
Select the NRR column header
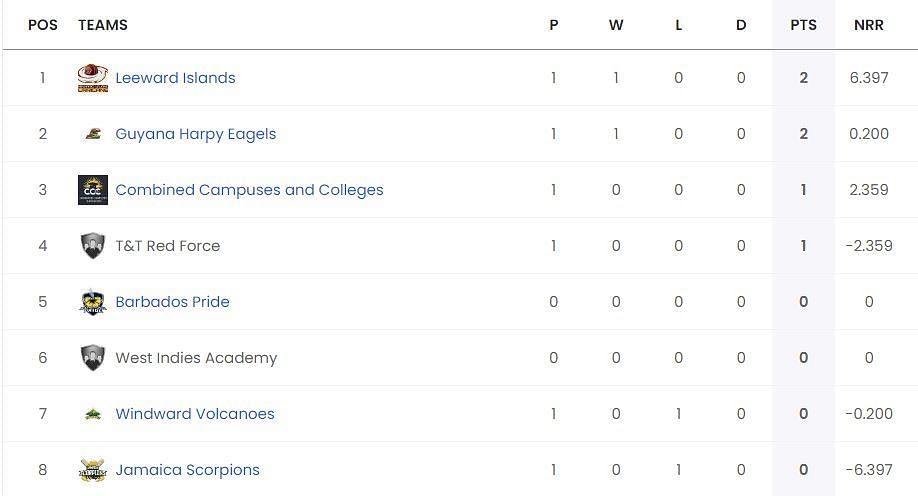pyautogui.click(x=869, y=25)
